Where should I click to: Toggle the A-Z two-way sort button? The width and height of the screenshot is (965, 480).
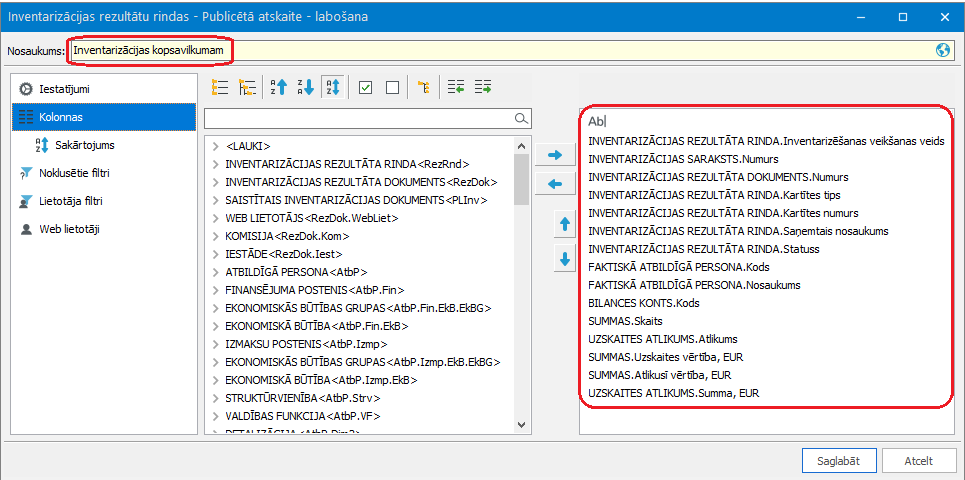[x=333, y=88]
